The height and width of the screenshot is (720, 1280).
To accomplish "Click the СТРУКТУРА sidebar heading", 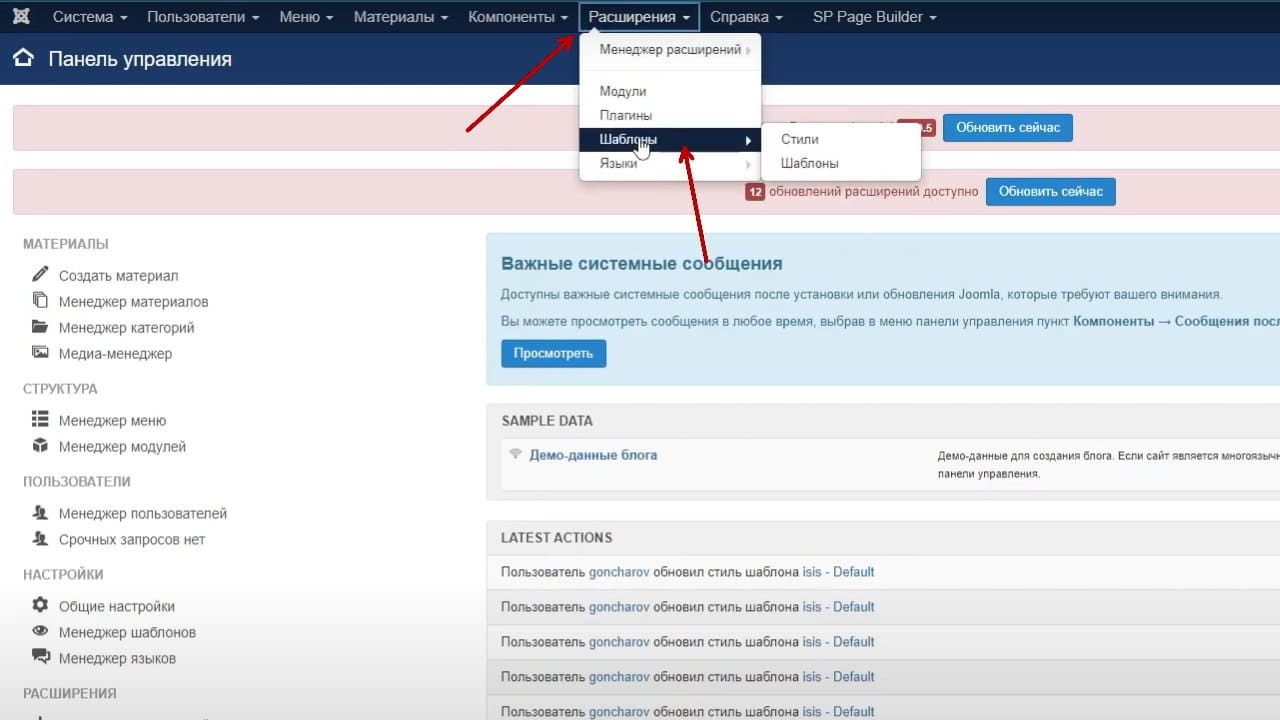I will pos(60,389).
